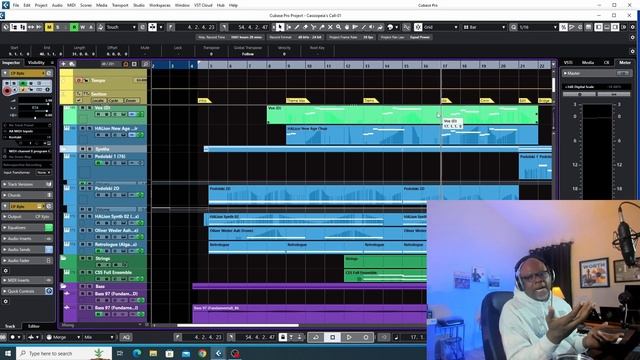Click the taskbar search box
The height and width of the screenshot is (360, 640).
coord(64,353)
